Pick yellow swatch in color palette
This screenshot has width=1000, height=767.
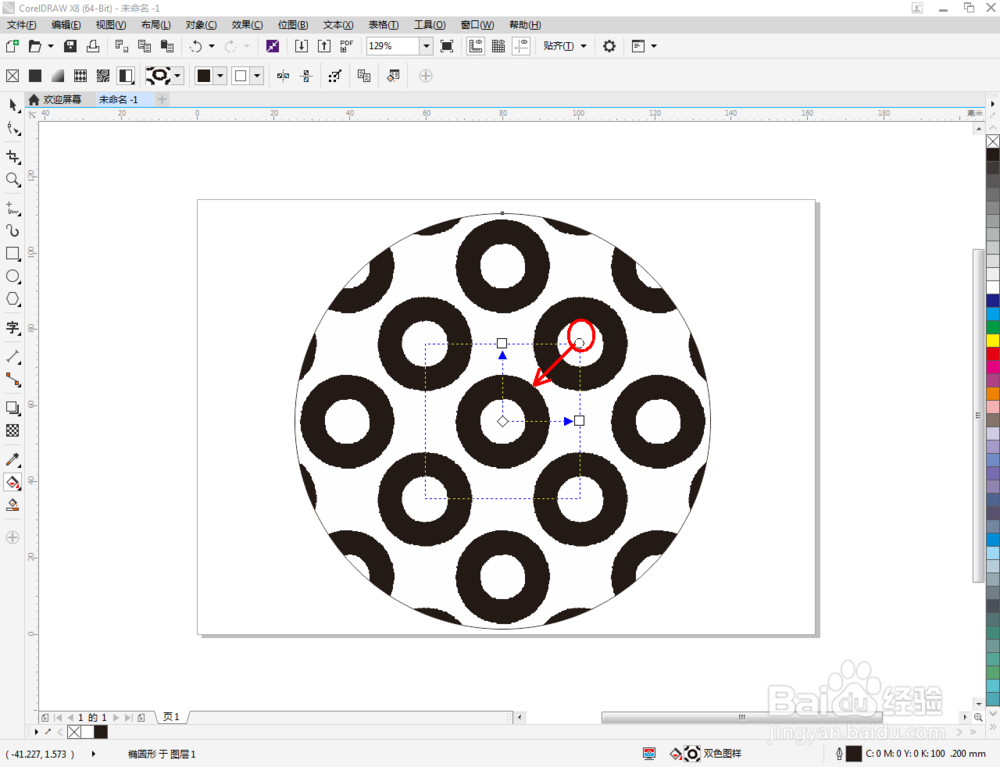[993, 340]
